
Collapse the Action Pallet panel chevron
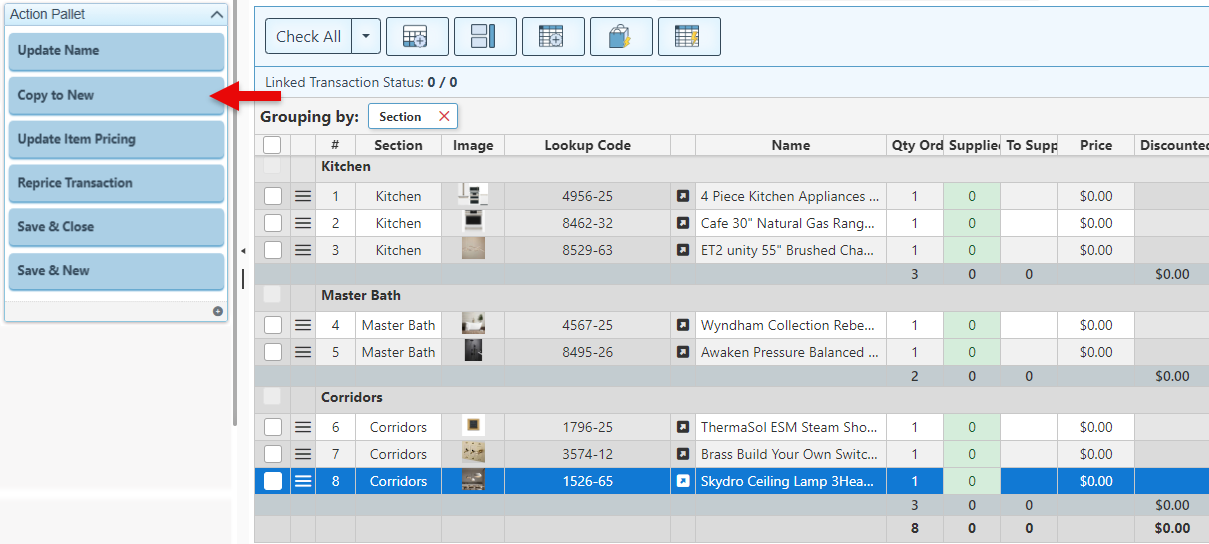pos(217,15)
